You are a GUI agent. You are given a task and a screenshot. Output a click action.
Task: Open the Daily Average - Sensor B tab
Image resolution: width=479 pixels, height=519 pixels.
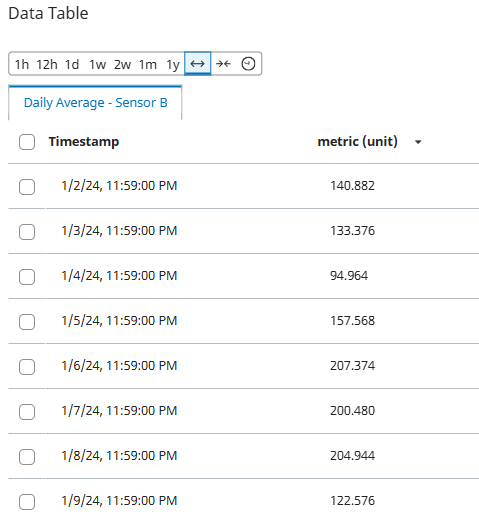pyautogui.click(x=95, y=103)
